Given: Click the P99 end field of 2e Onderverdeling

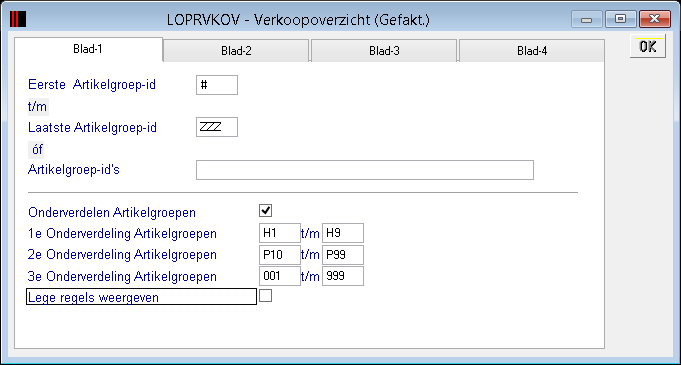Looking at the screenshot, I should (343, 255).
